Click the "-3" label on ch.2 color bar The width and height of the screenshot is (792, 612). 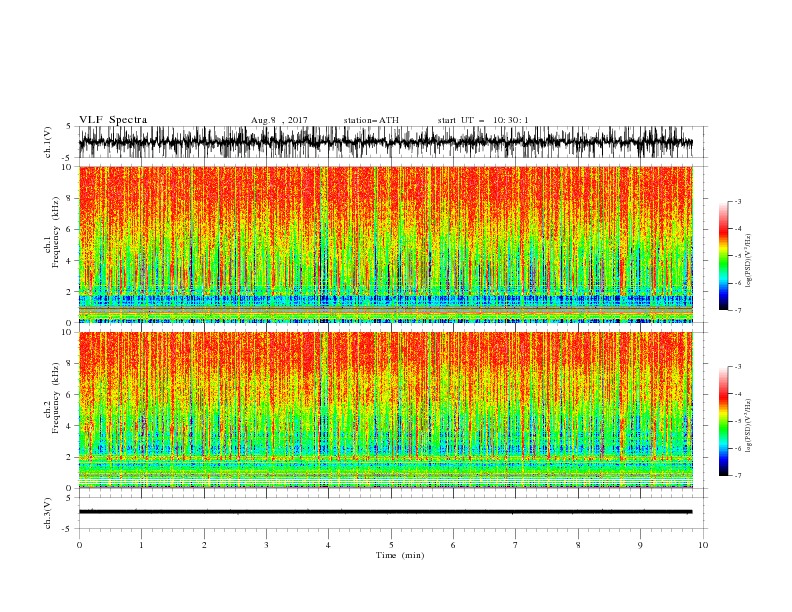pos(738,367)
